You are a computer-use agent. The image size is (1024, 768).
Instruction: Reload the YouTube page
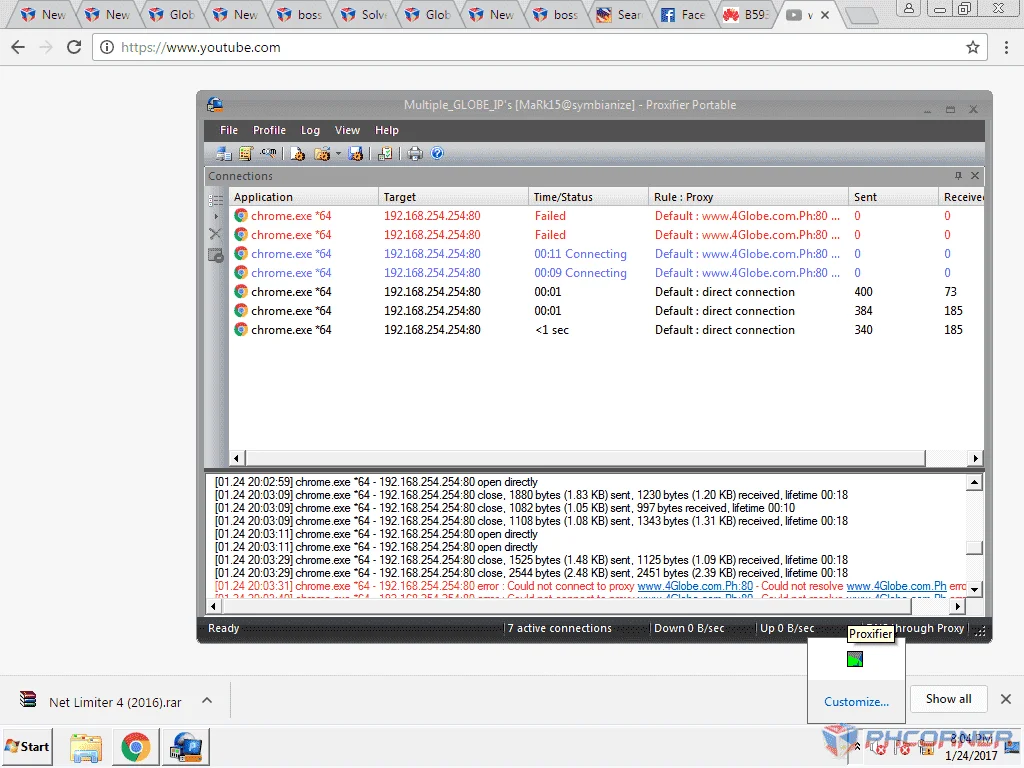pyautogui.click(x=74, y=47)
